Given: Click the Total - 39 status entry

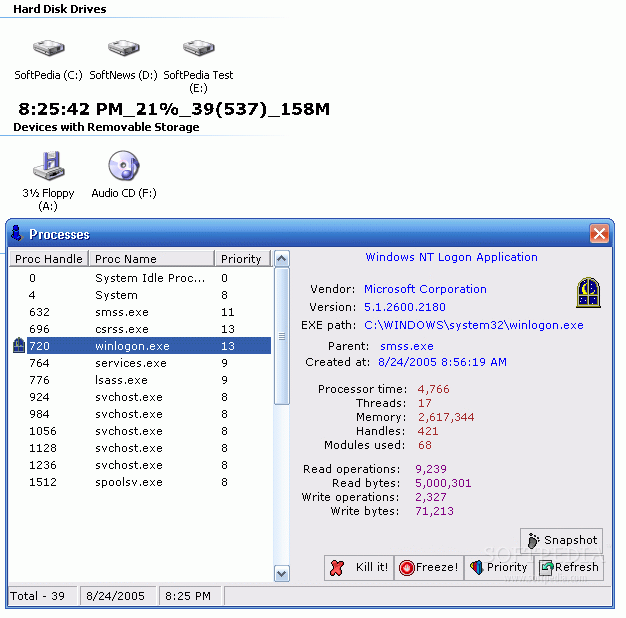Looking at the screenshot, I should [x=42, y=596].
